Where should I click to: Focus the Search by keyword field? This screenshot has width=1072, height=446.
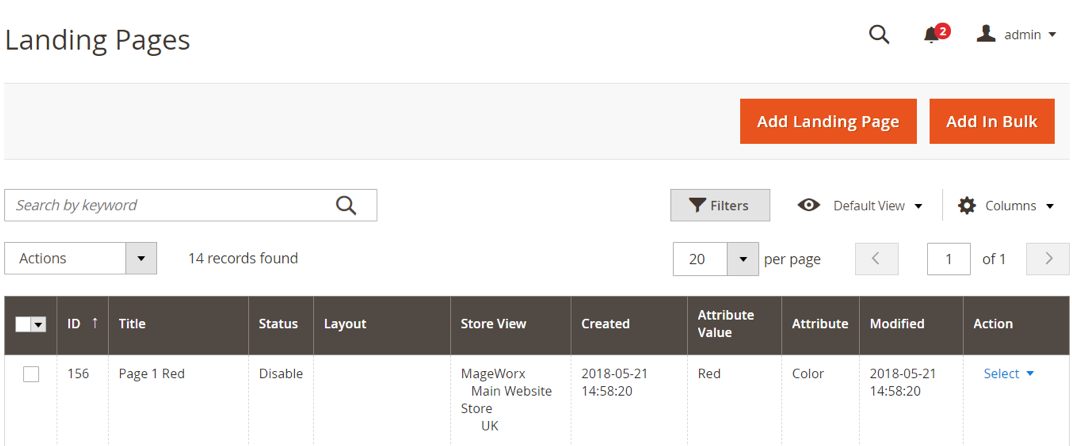(x=191, y=205)
